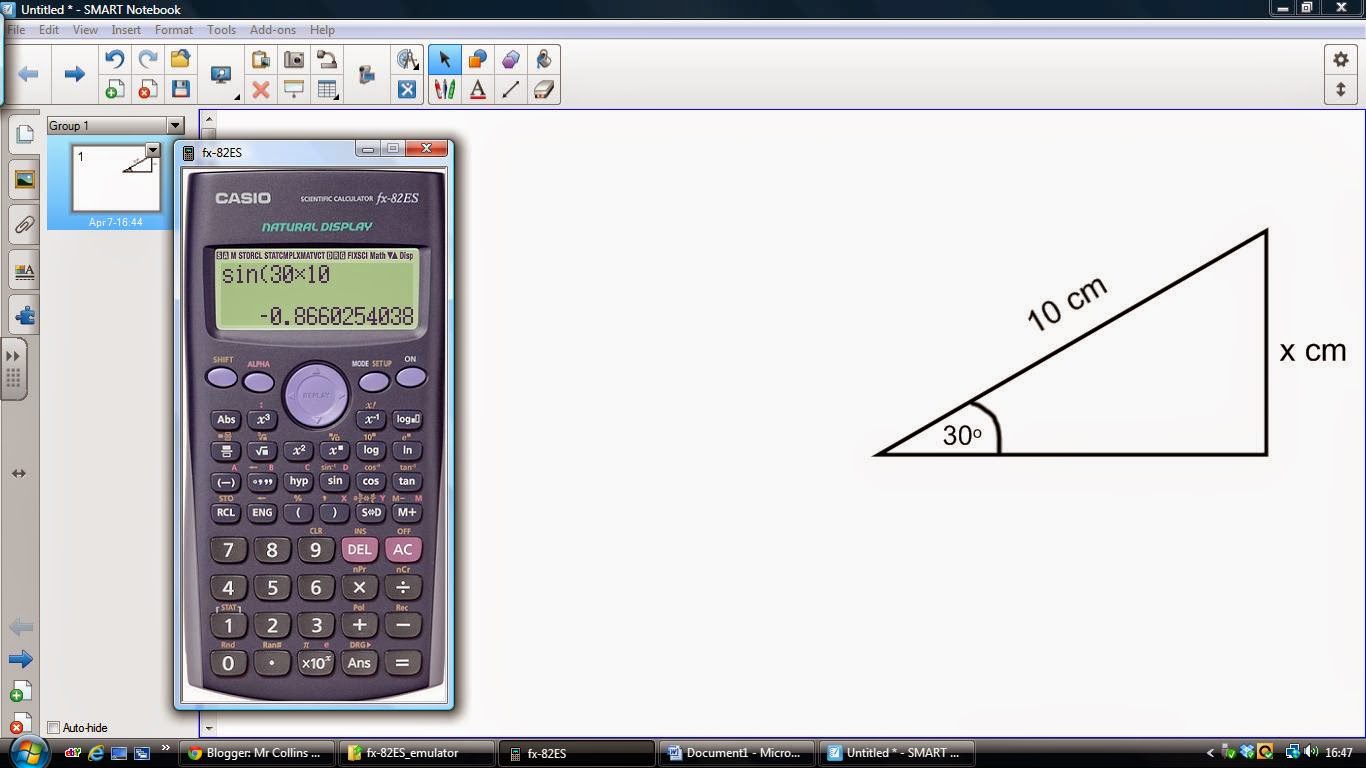Delete the selected object with red X
Screen dimensions: 1366x768
point(260,90)
